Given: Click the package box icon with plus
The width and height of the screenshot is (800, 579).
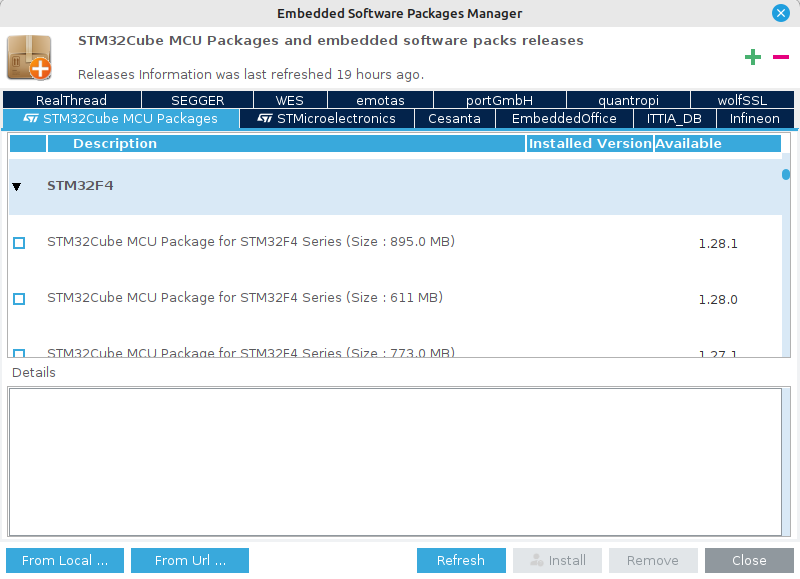Looking at the screenshot, I should point(29,57).
